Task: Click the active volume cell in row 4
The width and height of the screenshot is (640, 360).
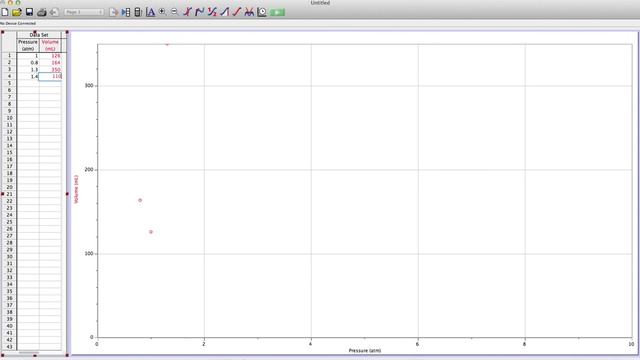Action: click(x=50, y=76)
